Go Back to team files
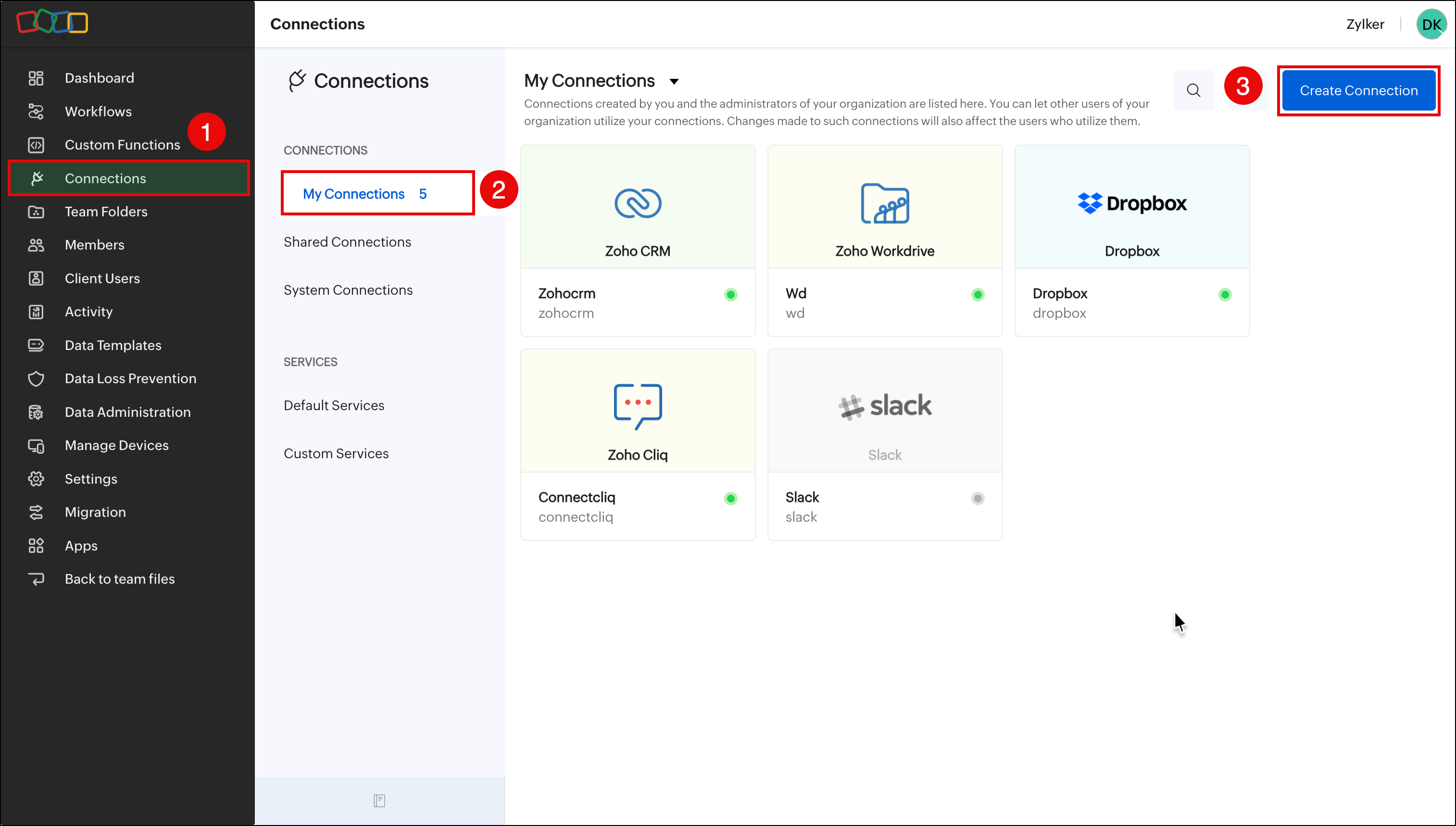 (x=119, y=579)
